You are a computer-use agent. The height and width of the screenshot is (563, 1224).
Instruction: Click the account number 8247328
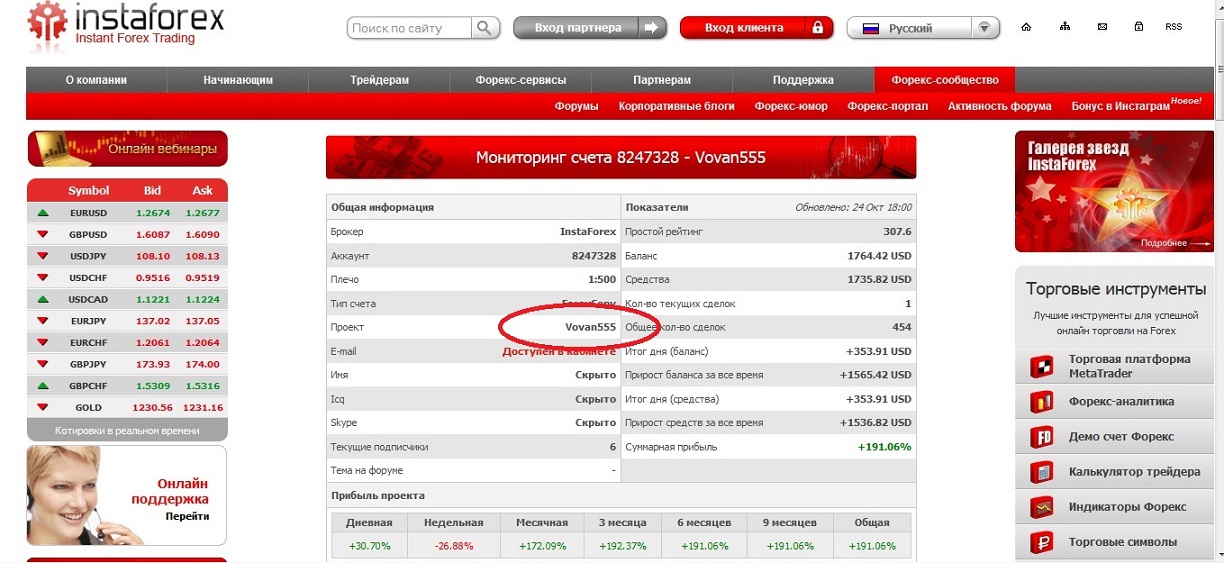(593, 256)
